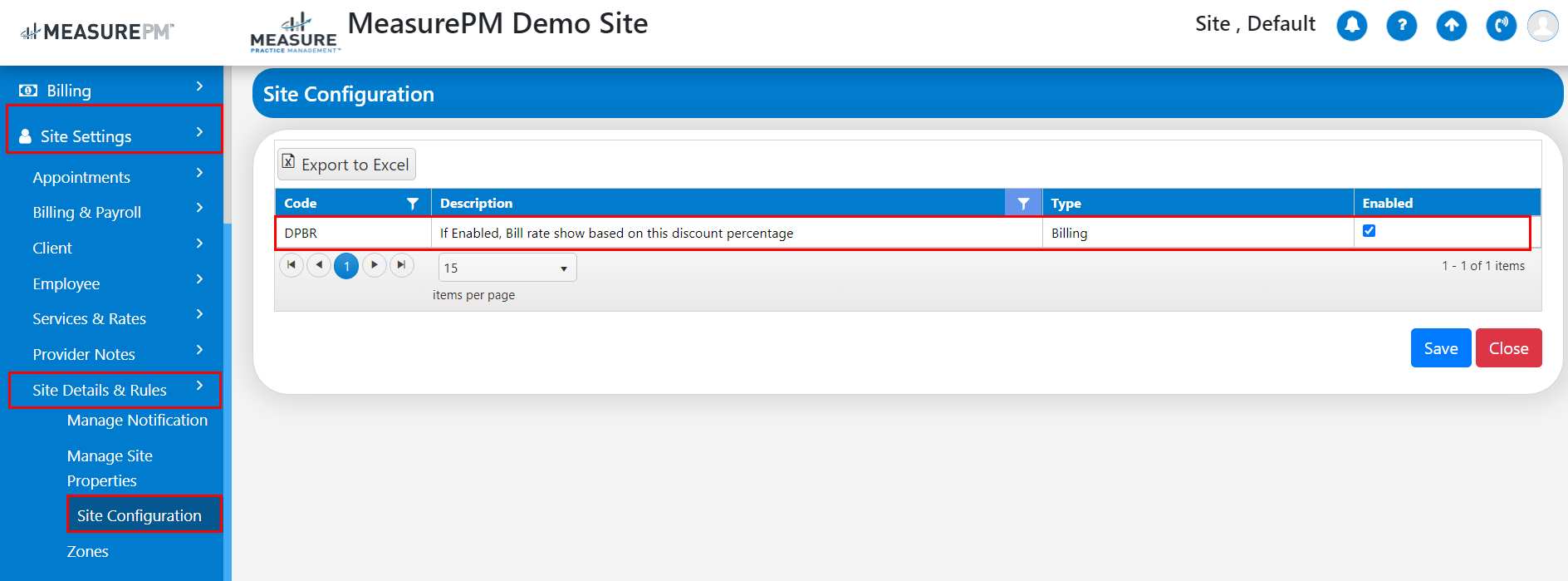This screenshot has height=581, width=1568.
Task: Expand the Appointments submenu chevron
Action: 199,173
